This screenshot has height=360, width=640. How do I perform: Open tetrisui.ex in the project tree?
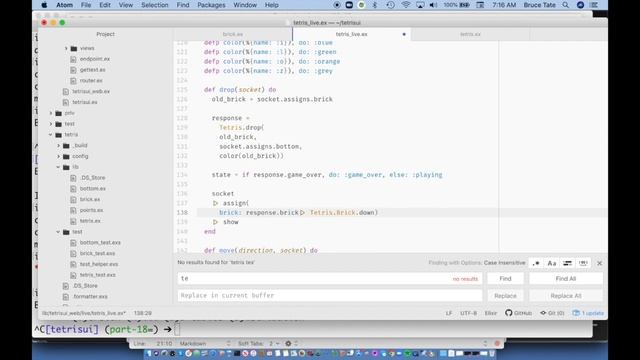85,102
